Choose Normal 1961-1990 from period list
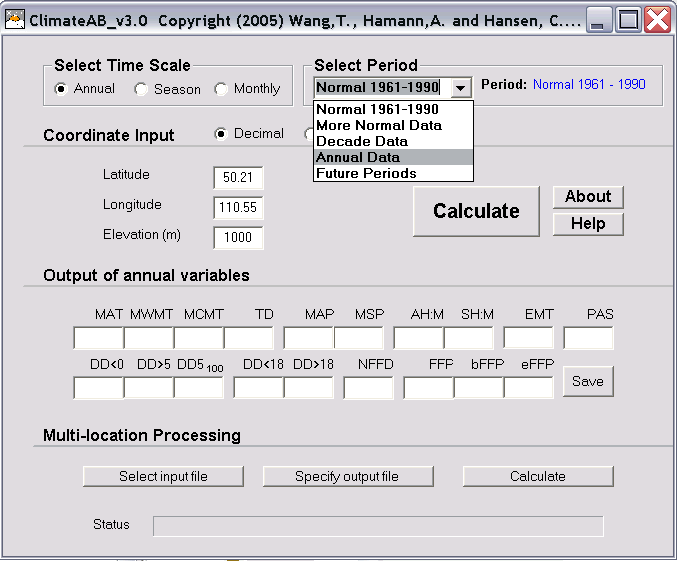This screenshot has width=677, height=561. tap(393, 109)
